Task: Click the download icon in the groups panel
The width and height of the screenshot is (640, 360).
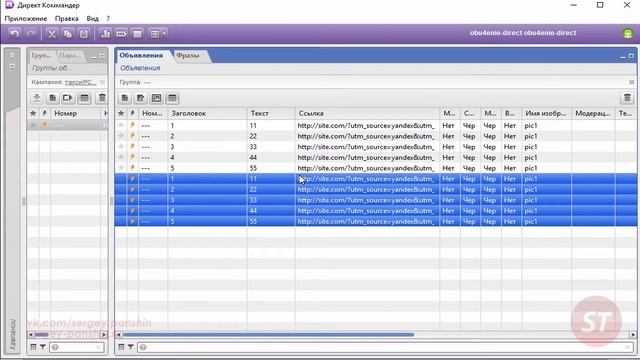Action: (37, 98)
